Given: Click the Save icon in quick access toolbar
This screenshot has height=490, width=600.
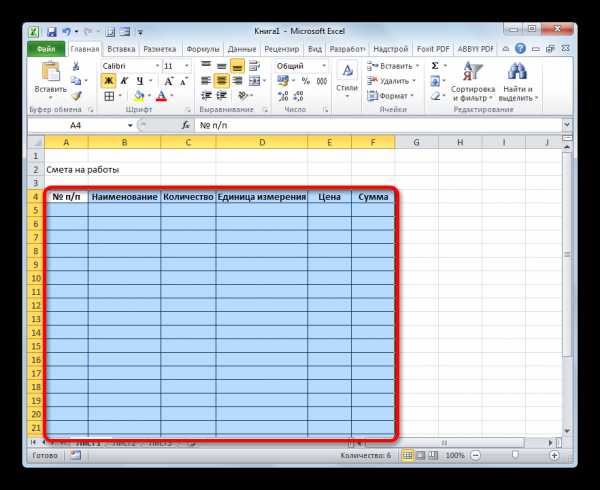Looking at the screenshot, I should coord(52,32).
